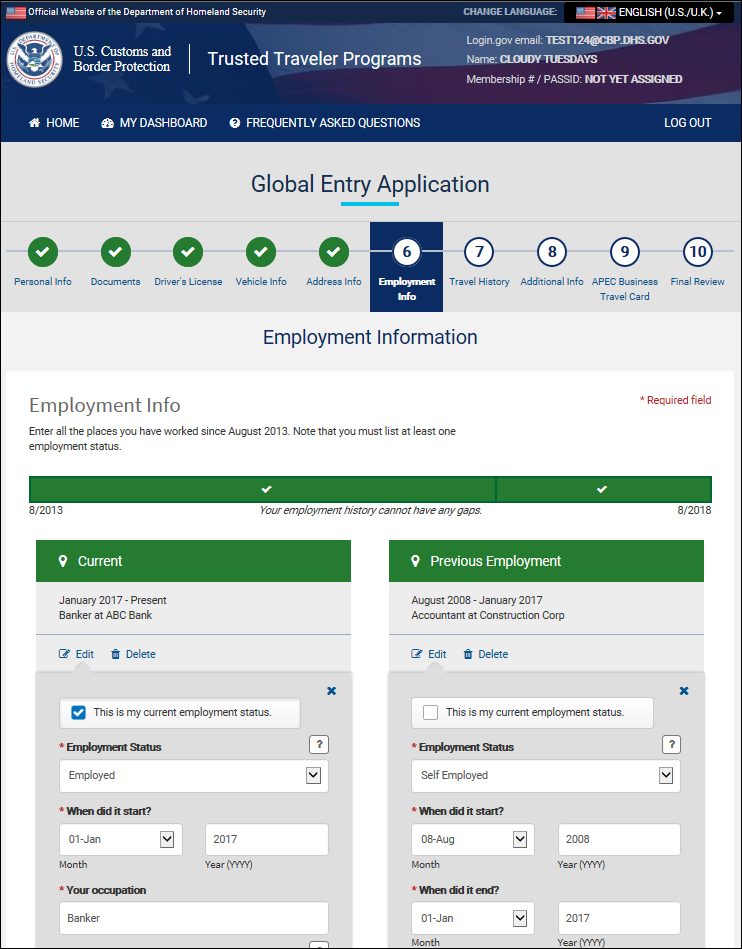Screen dimensions: 742x949
Task: Delete the Previous Employment entry
Action: 485,654
